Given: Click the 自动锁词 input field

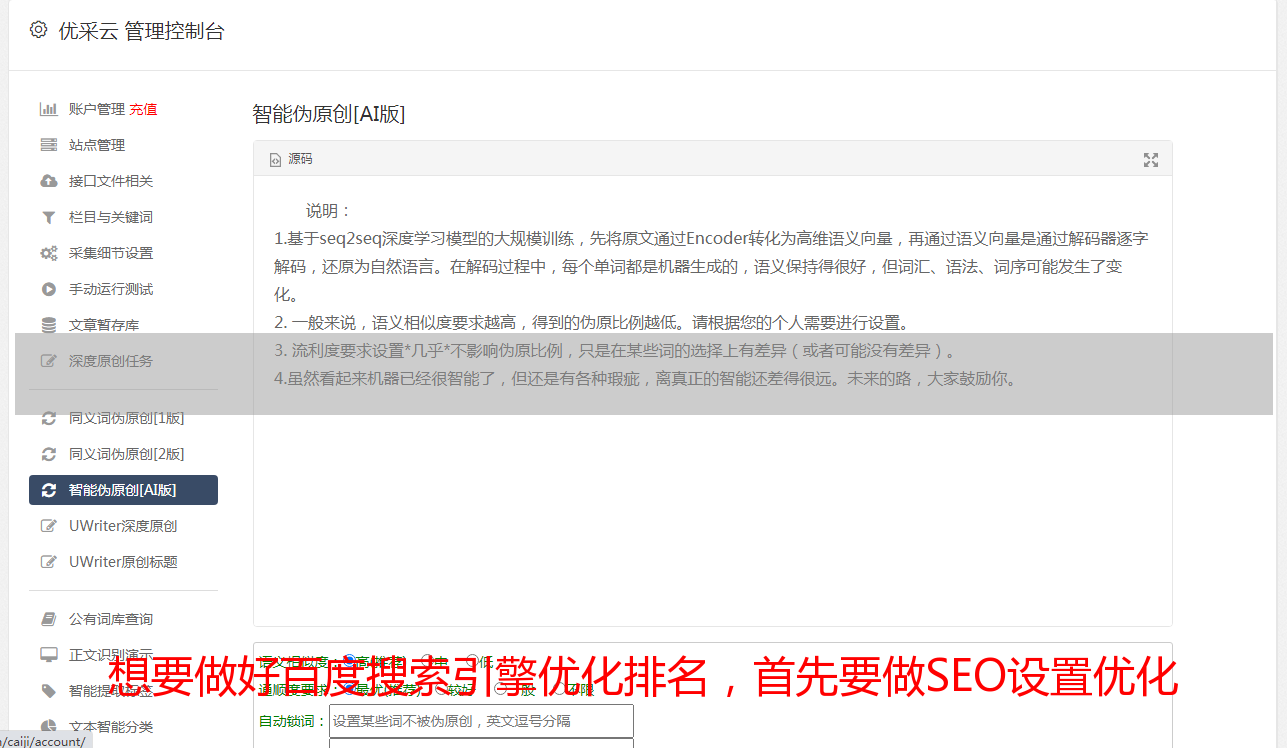Looking at the screenshot, I should 481,721.
